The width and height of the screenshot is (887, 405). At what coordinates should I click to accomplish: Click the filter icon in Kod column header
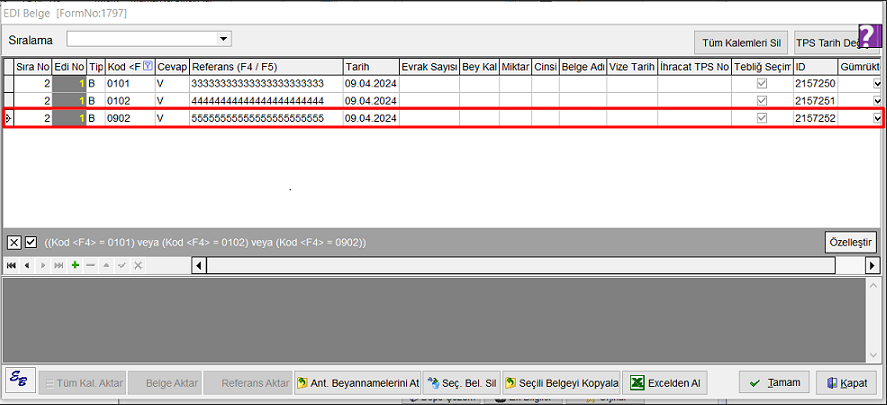click(x=148, y=66)
